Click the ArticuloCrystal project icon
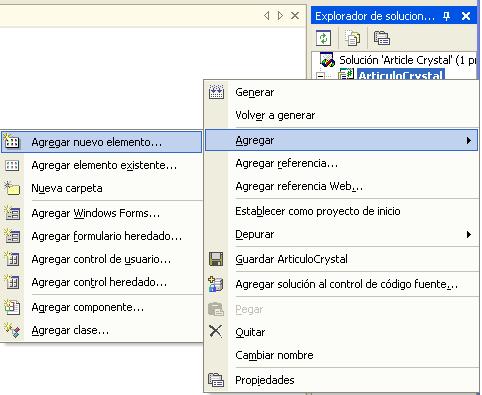 point(346,74)
